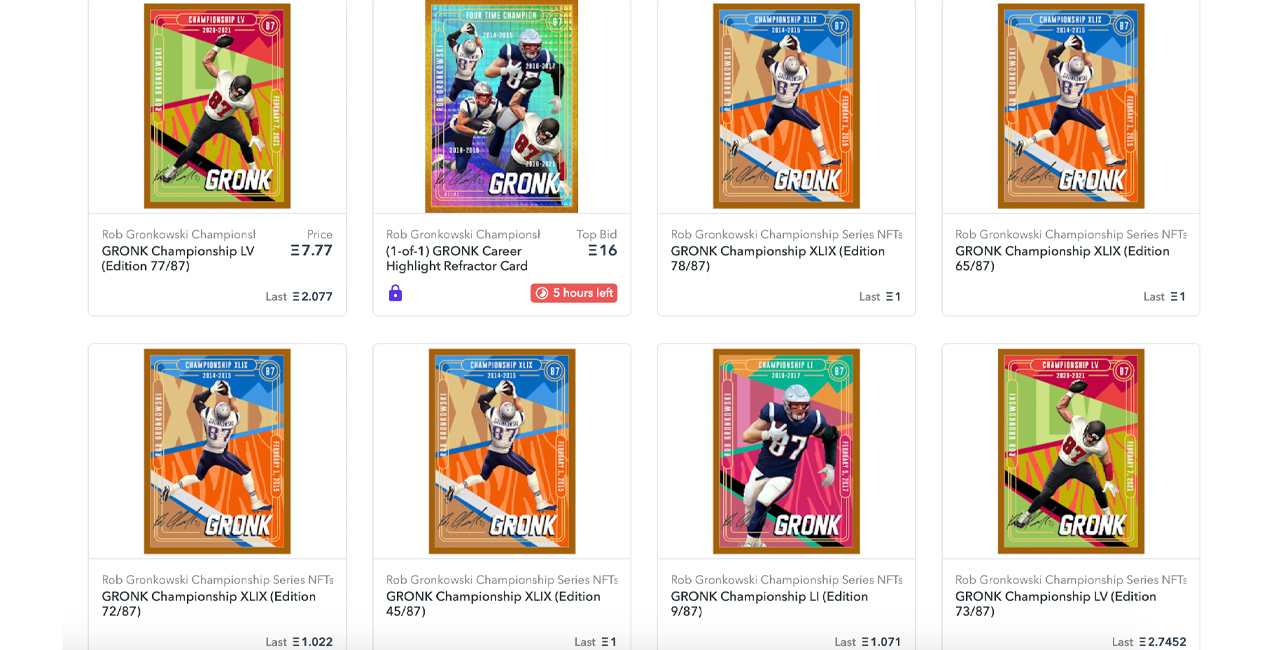The image size is (1280, 650).
Task: Click title GRONK Championship LV (Edition 77/87)
Action: coord(178,259)
